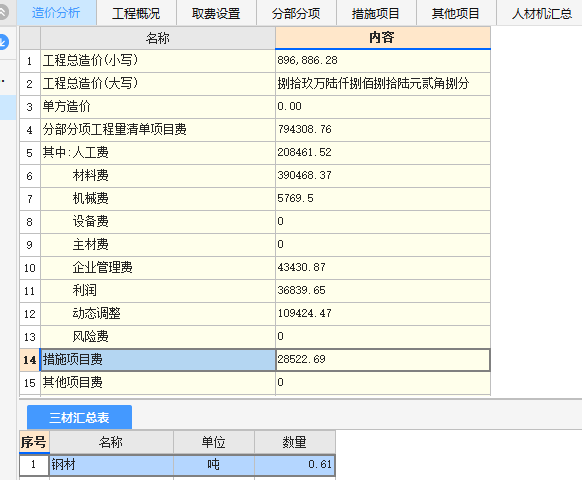The width and height of the screenshot is (582, 480).
Task: Select the 企业管理费 row name
Action: 158,268
